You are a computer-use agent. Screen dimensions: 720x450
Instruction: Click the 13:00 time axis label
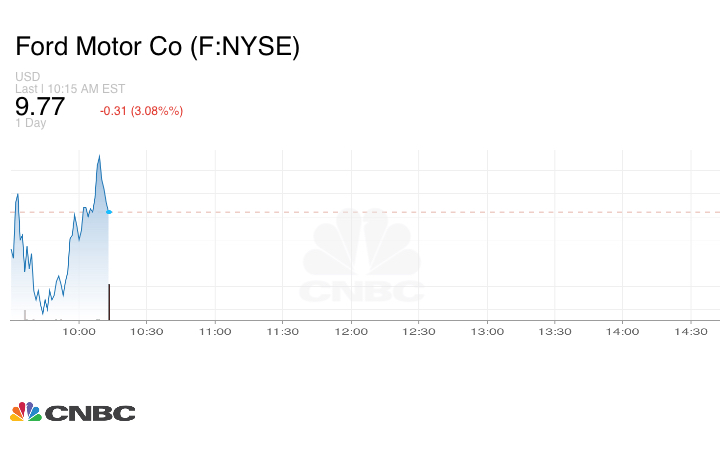487,331
